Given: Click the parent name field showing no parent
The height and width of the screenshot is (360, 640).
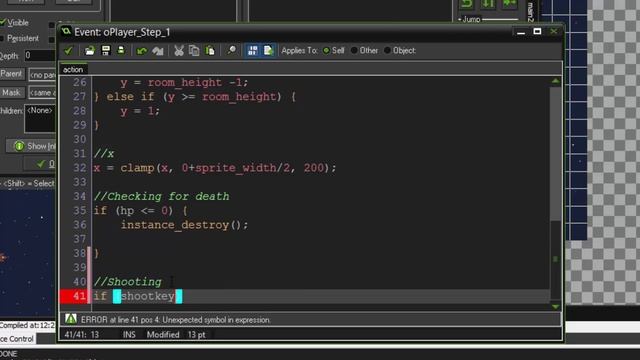Looking at the screenshot, I should tap(42, 75).
